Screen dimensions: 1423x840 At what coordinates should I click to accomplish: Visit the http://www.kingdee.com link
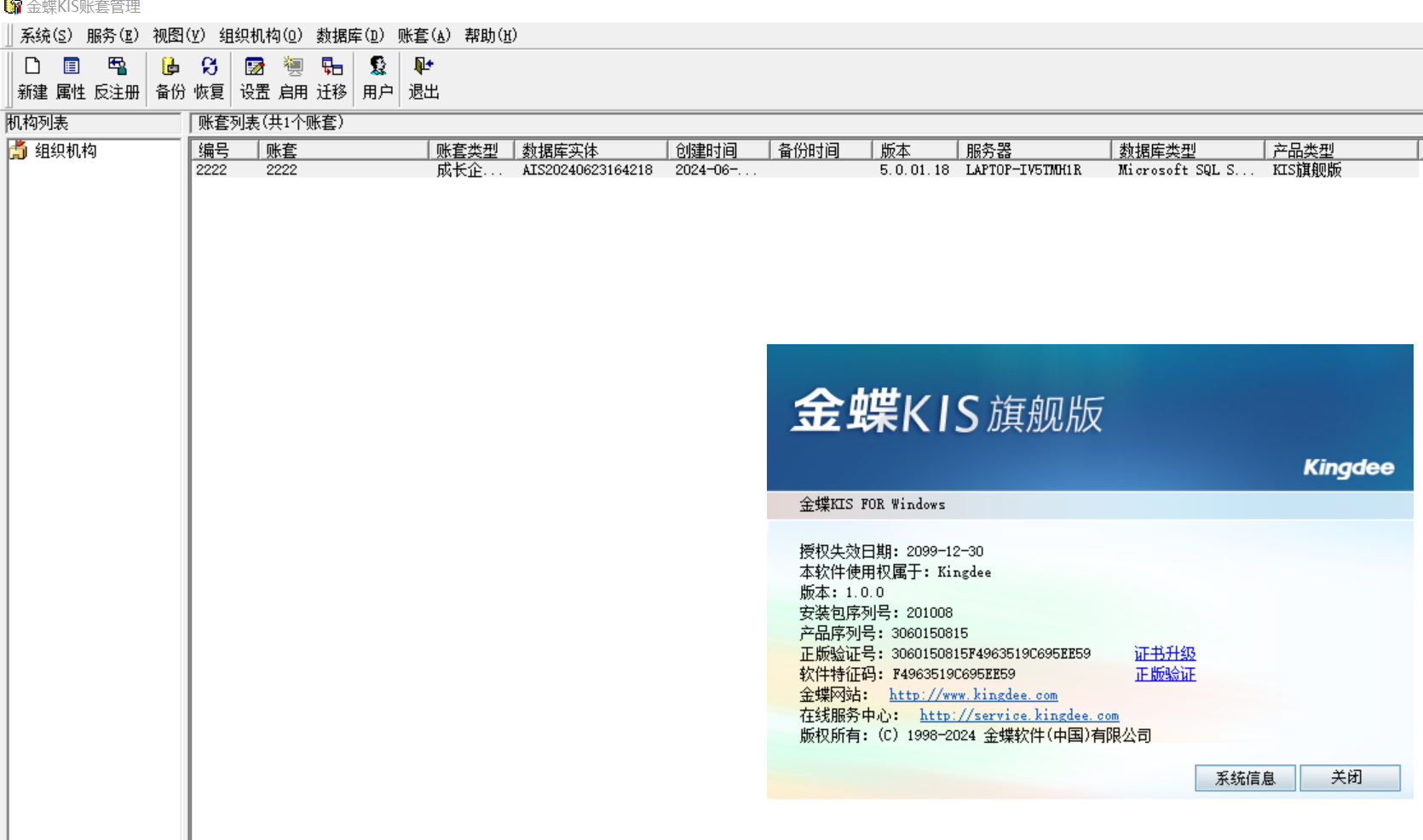973,695
